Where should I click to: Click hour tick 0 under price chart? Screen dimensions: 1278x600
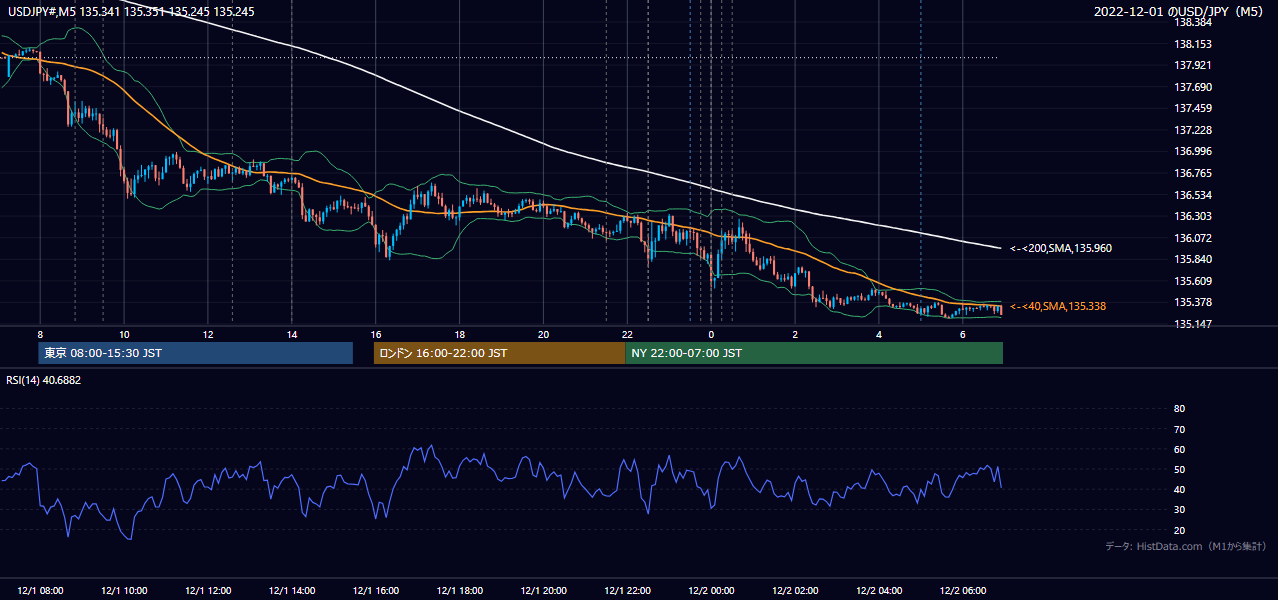[x=711, y=334]
